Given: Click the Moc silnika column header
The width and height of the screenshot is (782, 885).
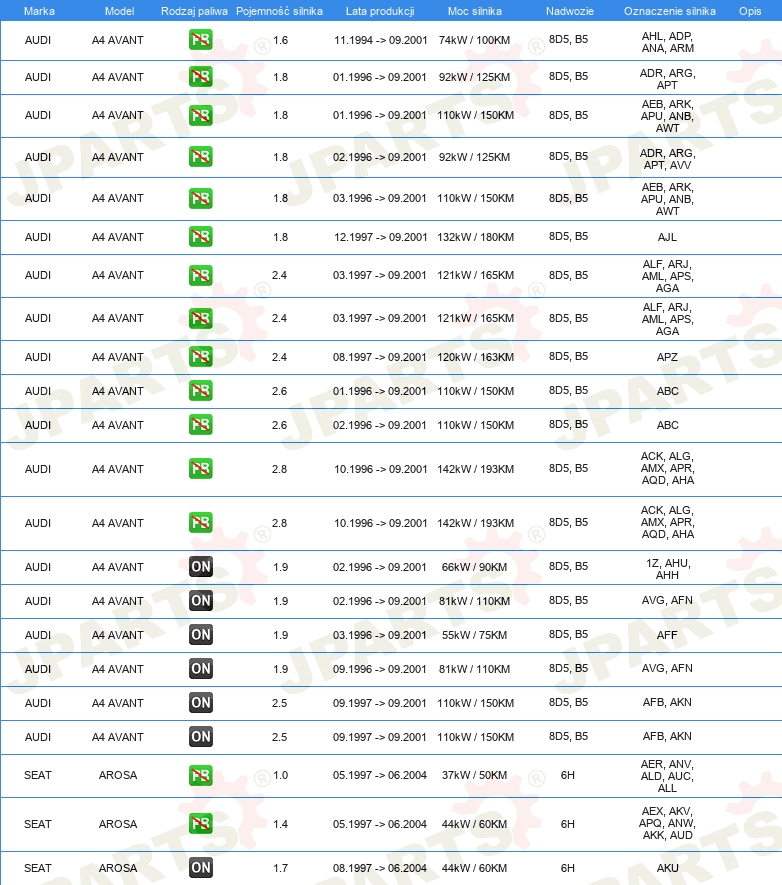Looking at the screenshot, I should point(475,11).
